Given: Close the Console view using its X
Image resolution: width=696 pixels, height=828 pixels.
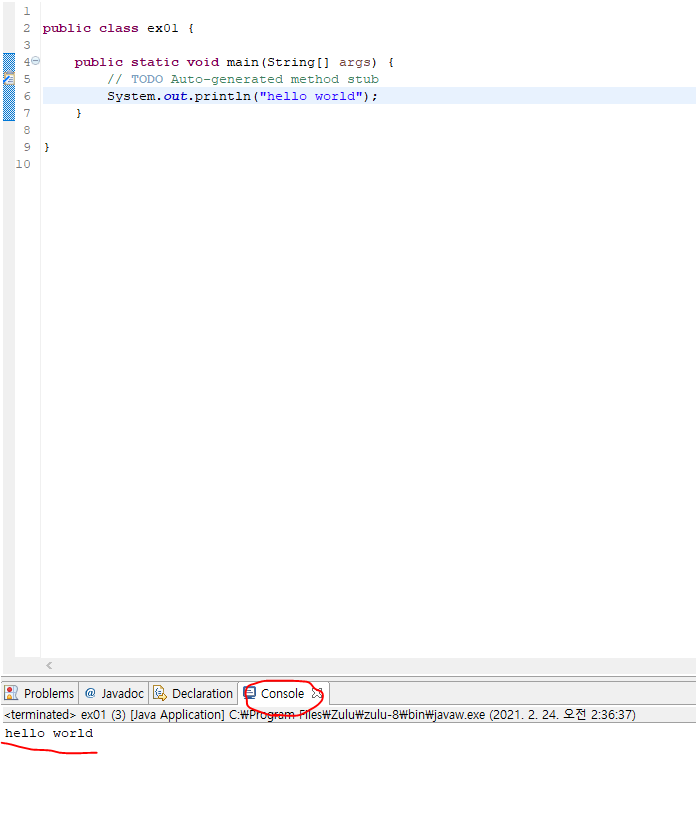Looking at the screenshot, I should coord(317,693).
